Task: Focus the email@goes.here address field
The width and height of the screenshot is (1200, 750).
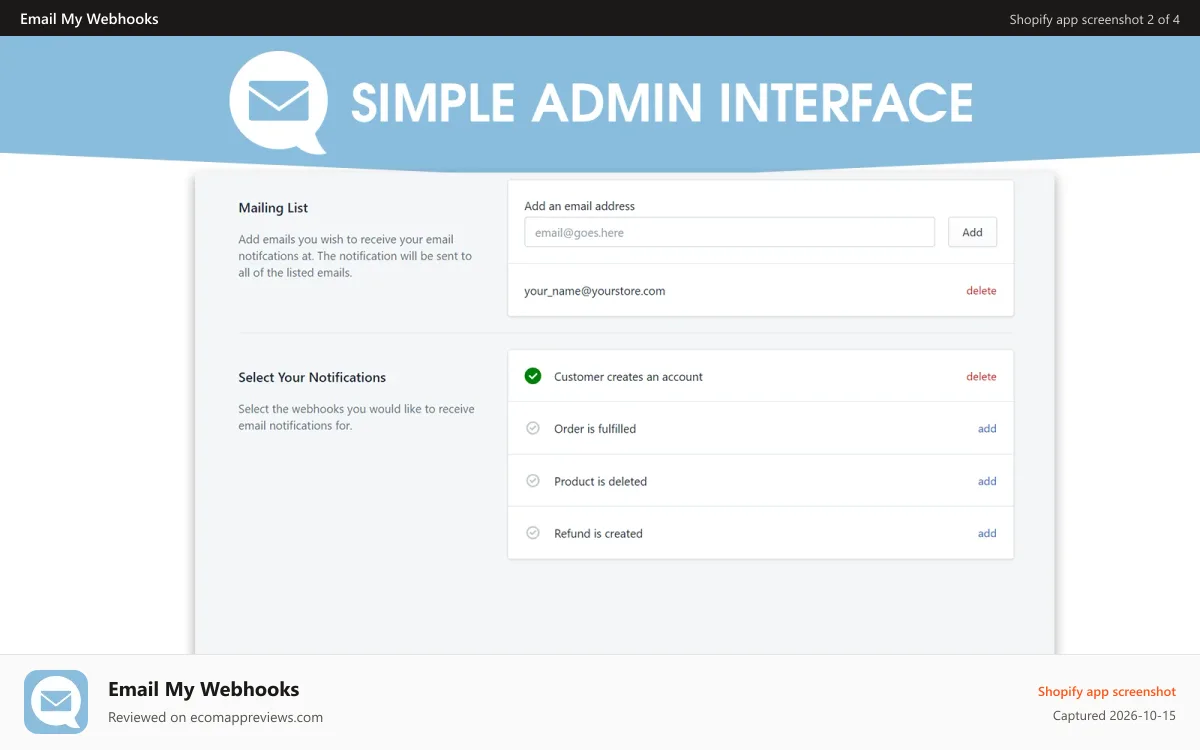Action: (x=729, y=232)
